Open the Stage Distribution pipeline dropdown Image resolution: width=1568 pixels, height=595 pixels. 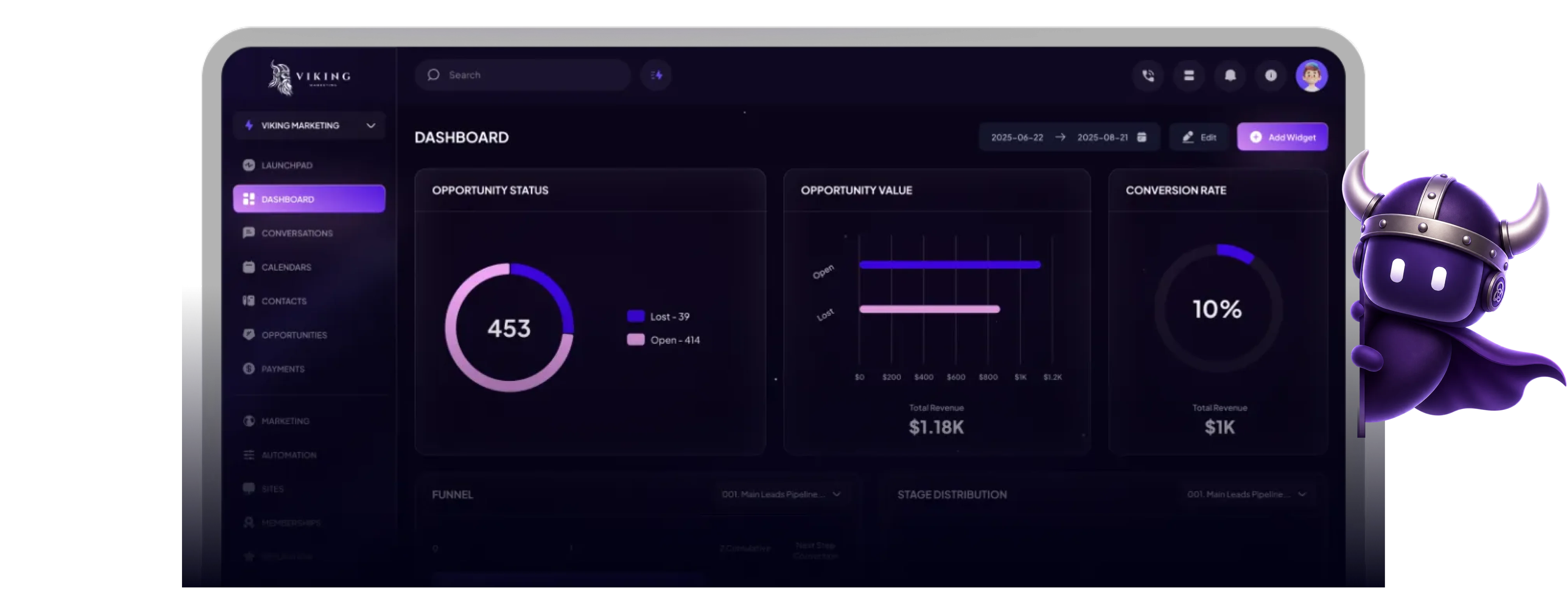[x=1247, y=495]
